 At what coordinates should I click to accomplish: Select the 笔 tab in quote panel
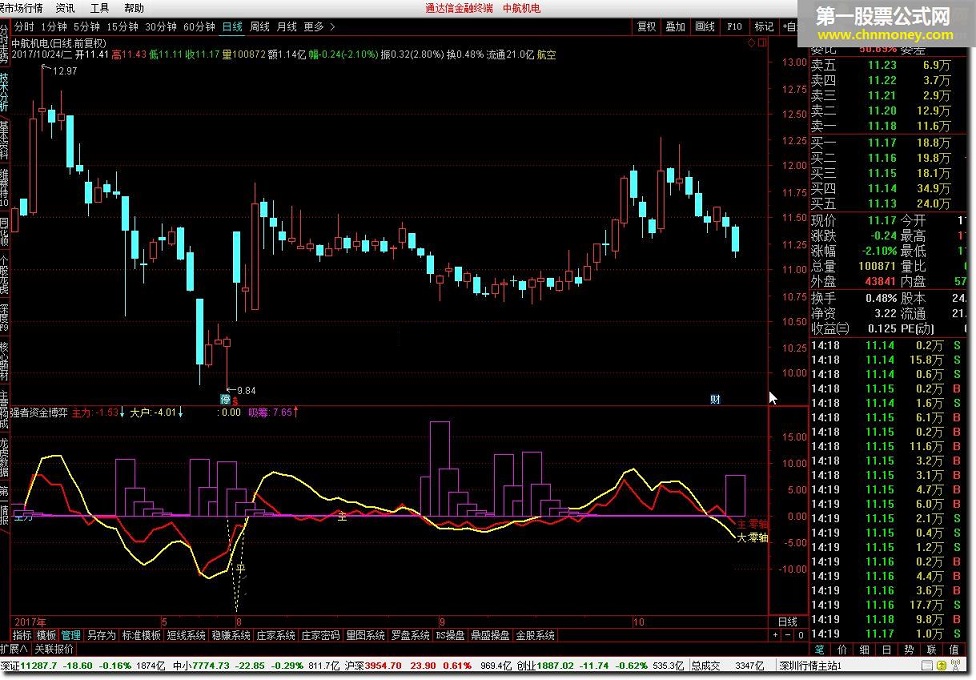coord(819,650)
